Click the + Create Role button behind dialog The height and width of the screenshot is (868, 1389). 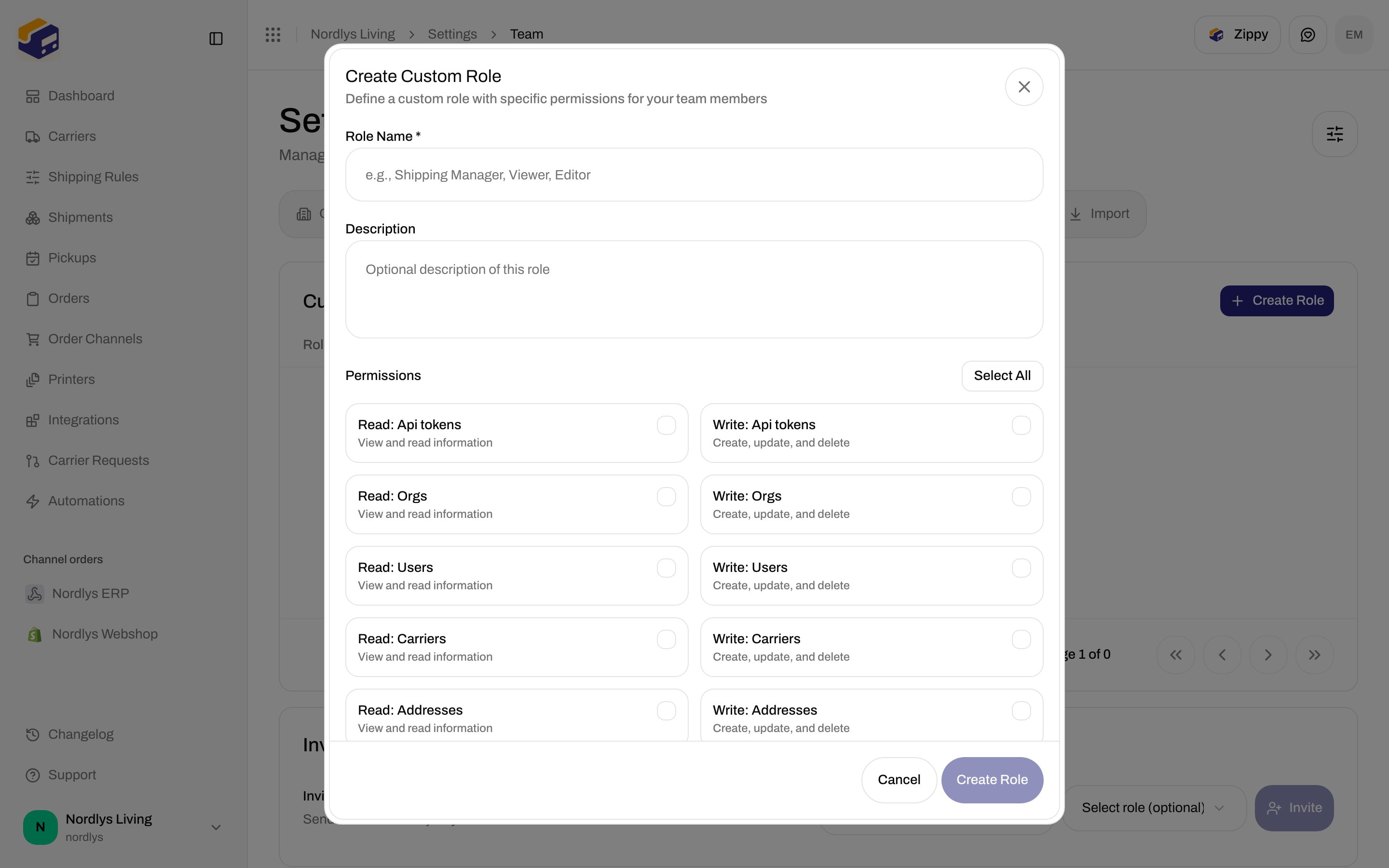tap(1277, 301)
